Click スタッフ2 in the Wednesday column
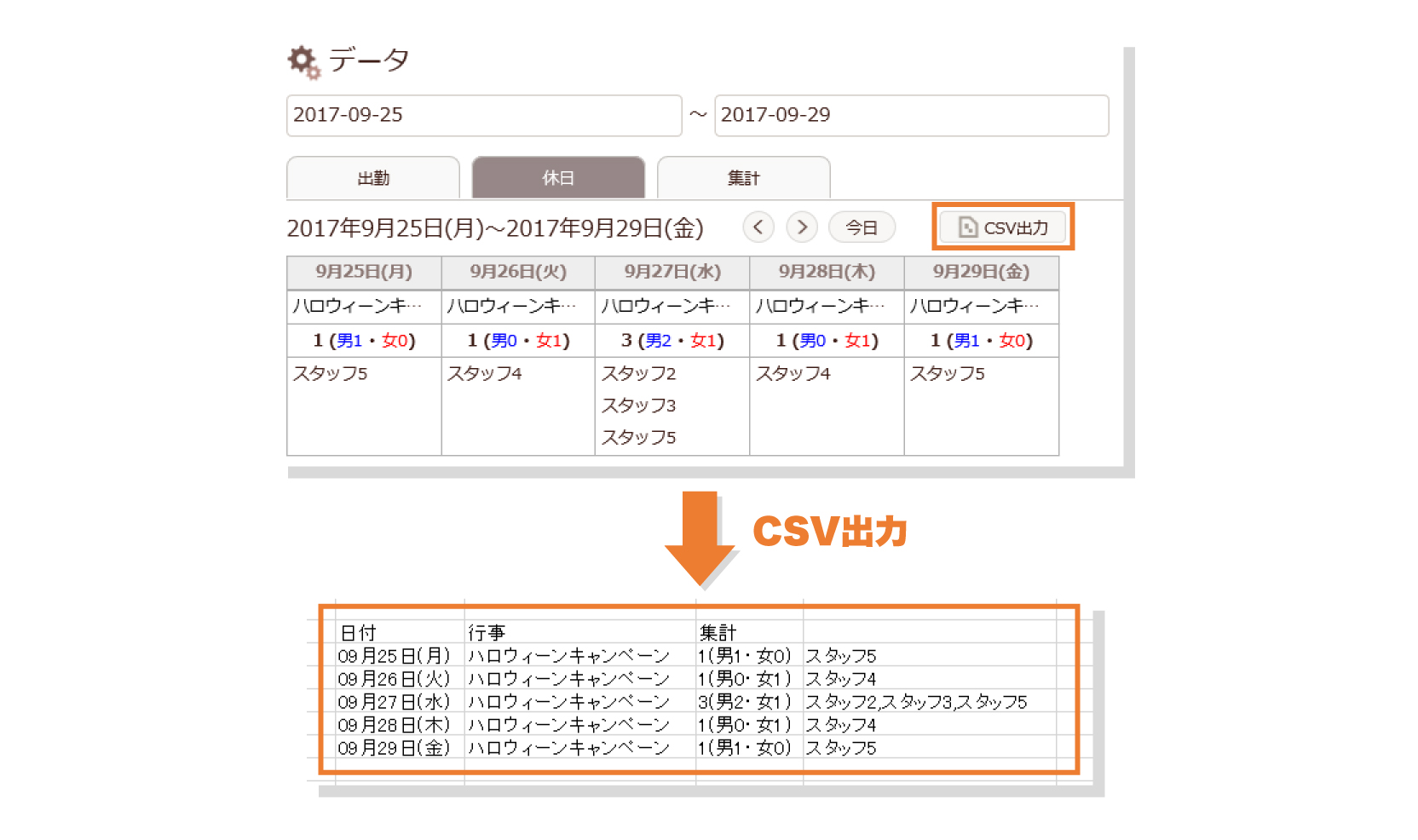Screen dimensions: 1418x840 coord(638,373)
